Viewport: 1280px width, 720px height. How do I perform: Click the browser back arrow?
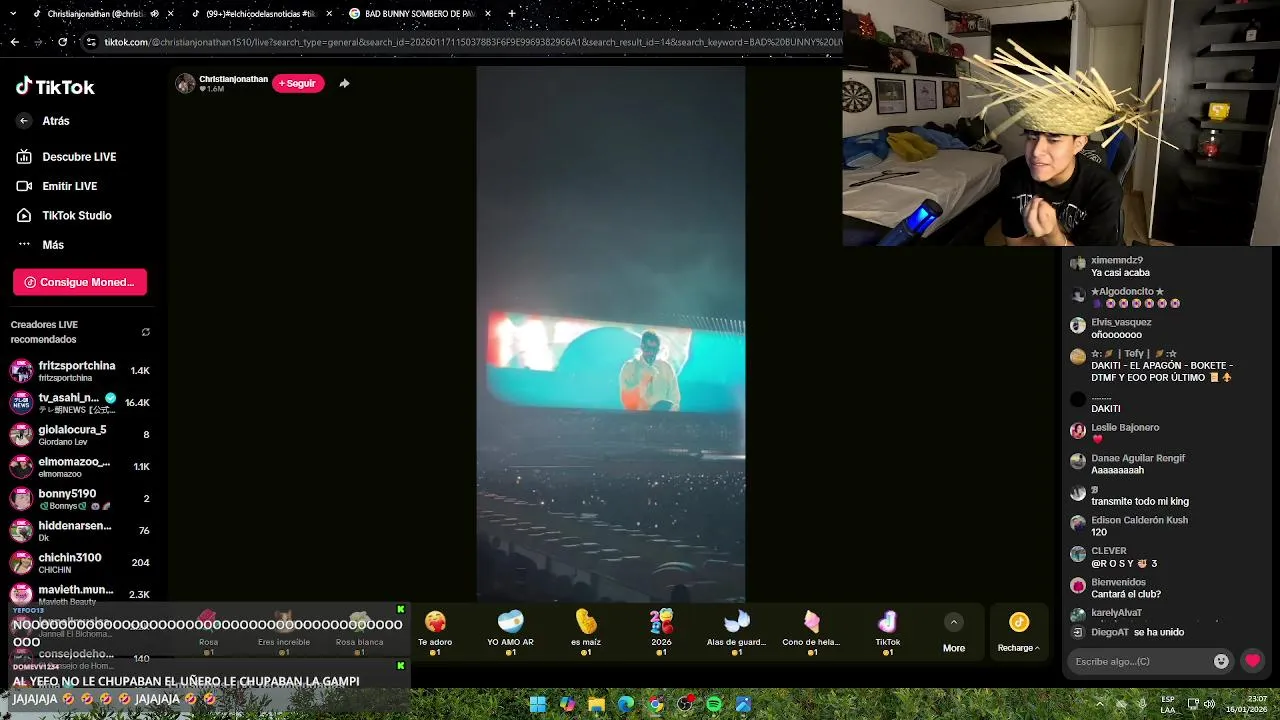tap(14, 42)
